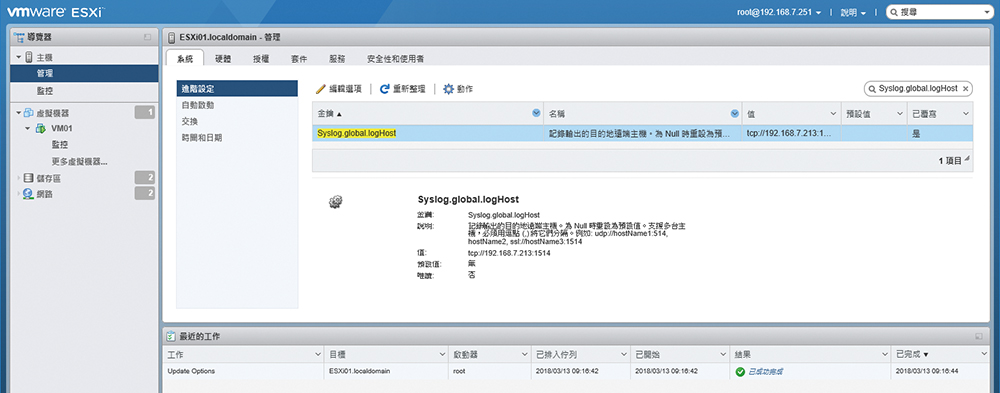Image resolution: width=1000 pixels, height=393 pixels.
Task: Click the Edit option button
Action: click(x=339, y=89)
